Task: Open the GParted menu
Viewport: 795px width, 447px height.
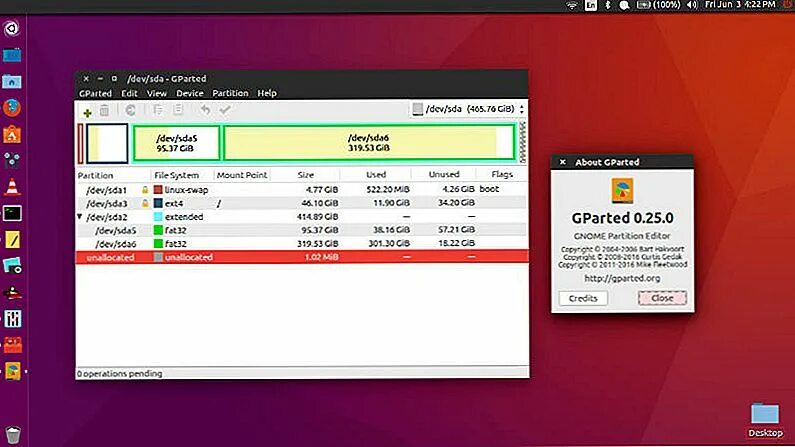Action: (x=95, y=93)
